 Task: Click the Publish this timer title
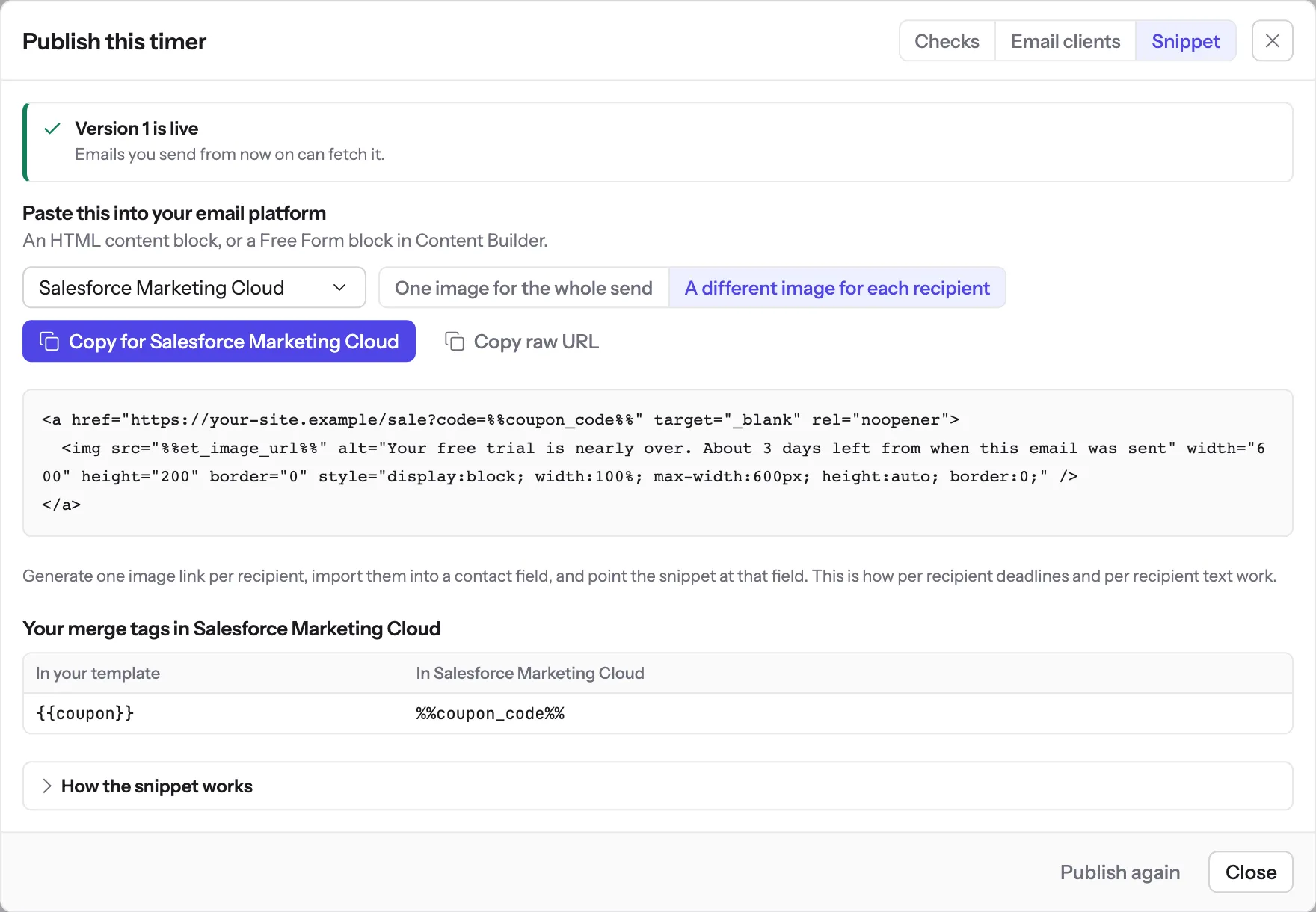click(x=114, y=41)
